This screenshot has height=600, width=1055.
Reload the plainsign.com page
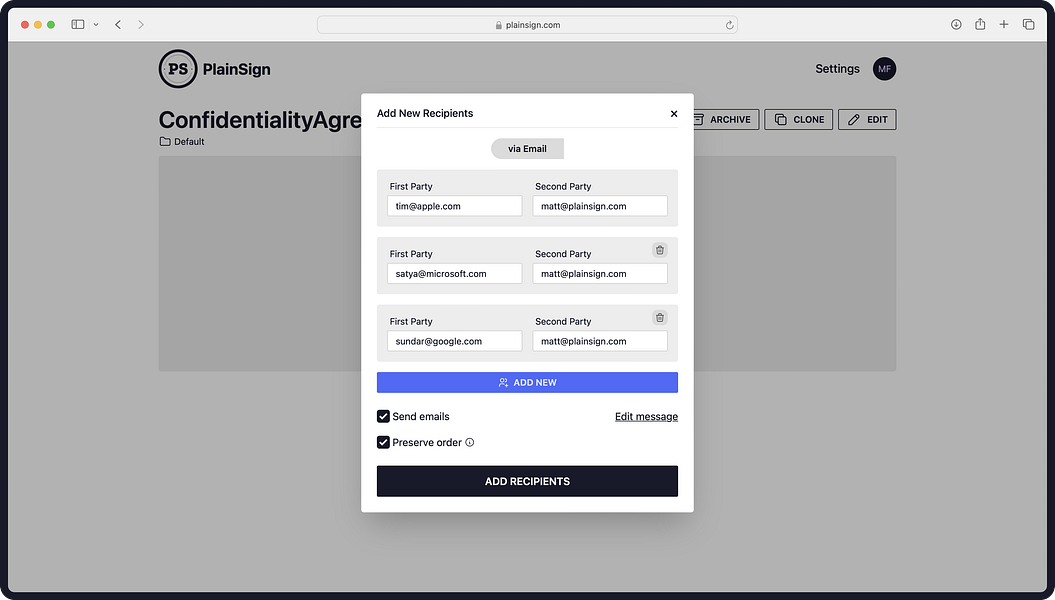(x=729, y=25)
